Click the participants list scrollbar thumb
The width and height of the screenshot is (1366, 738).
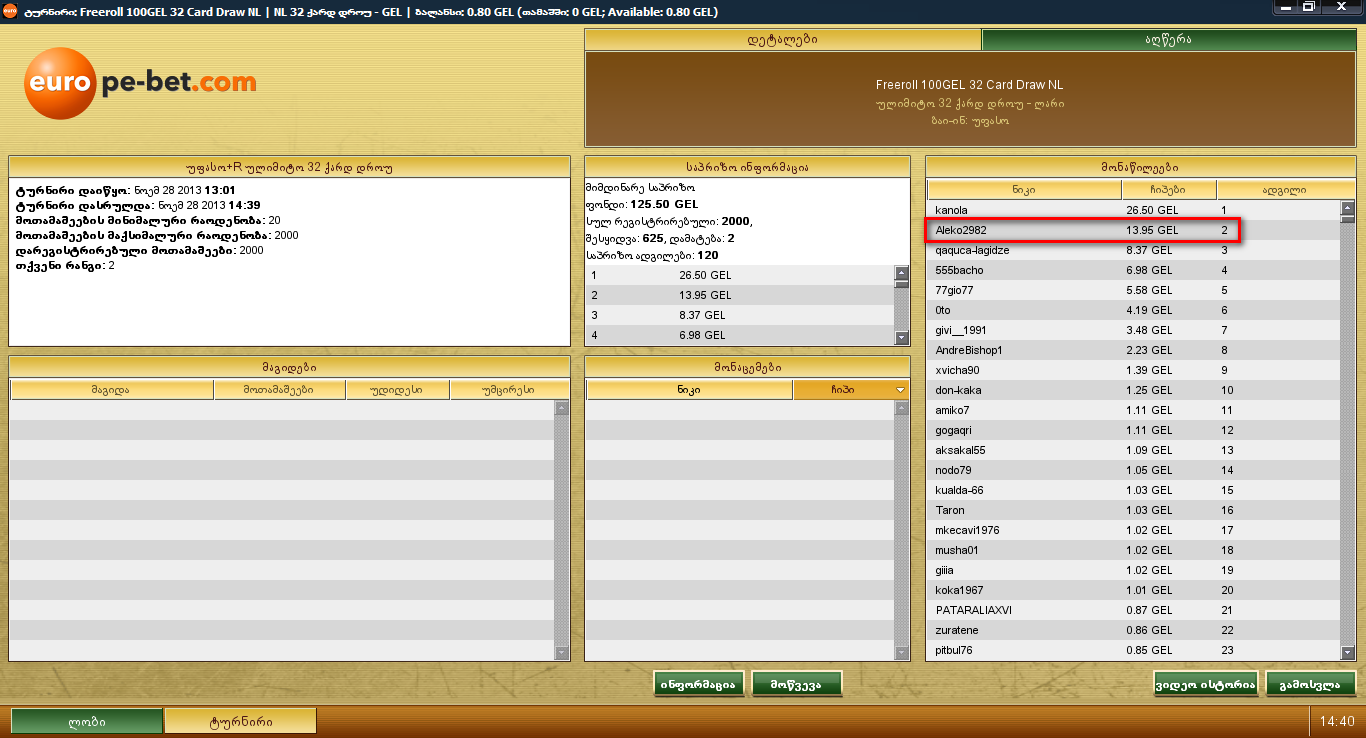tap(1347, 219)
